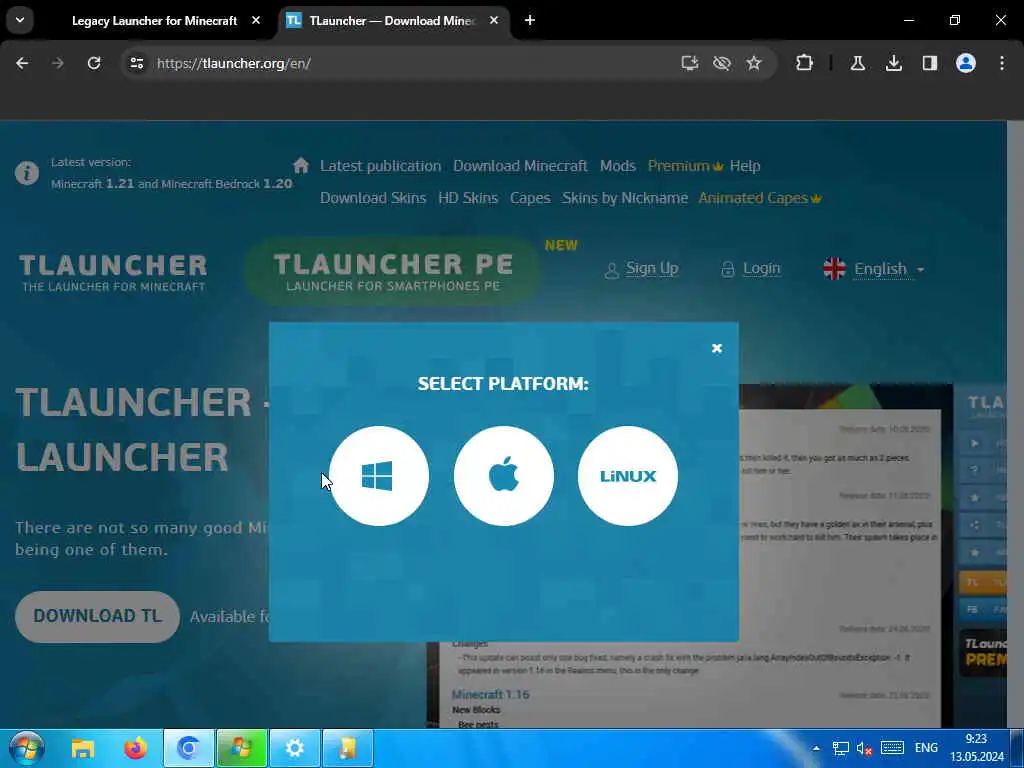Image resolution: width=1024 pixels, height=768 pixels.
Task: Switch to Legacy Launcher for Minecraft tab
Action: tap(154, 21)
